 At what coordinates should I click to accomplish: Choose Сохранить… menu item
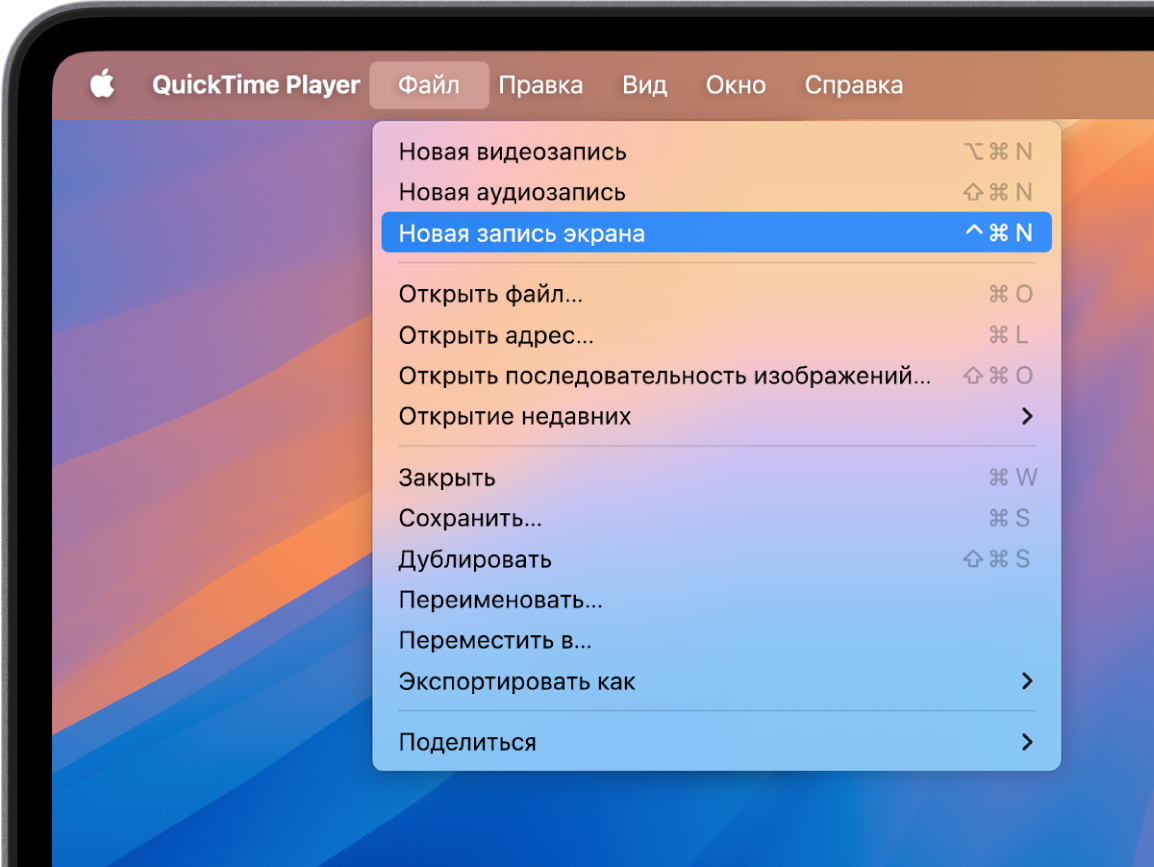point(717,518)
